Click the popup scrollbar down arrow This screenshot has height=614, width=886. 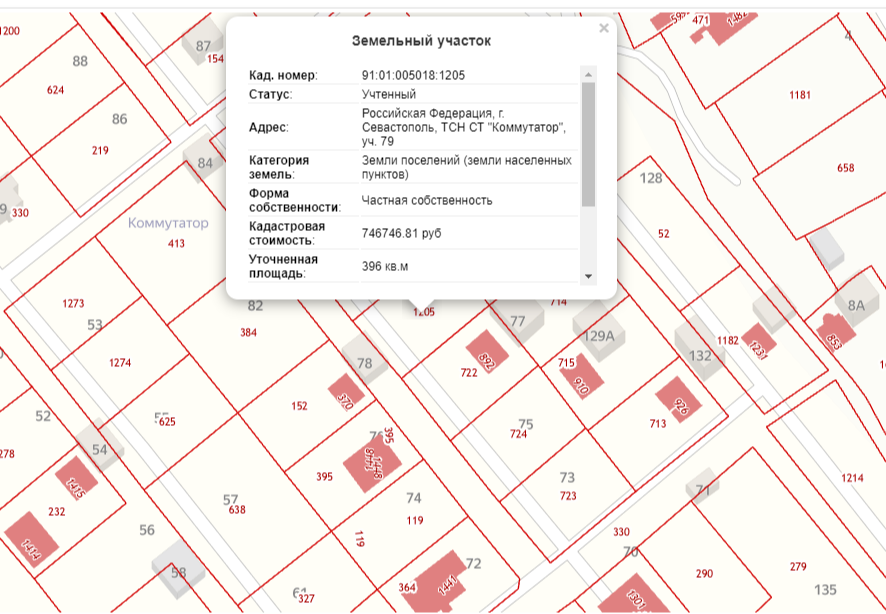pos(588,276)
